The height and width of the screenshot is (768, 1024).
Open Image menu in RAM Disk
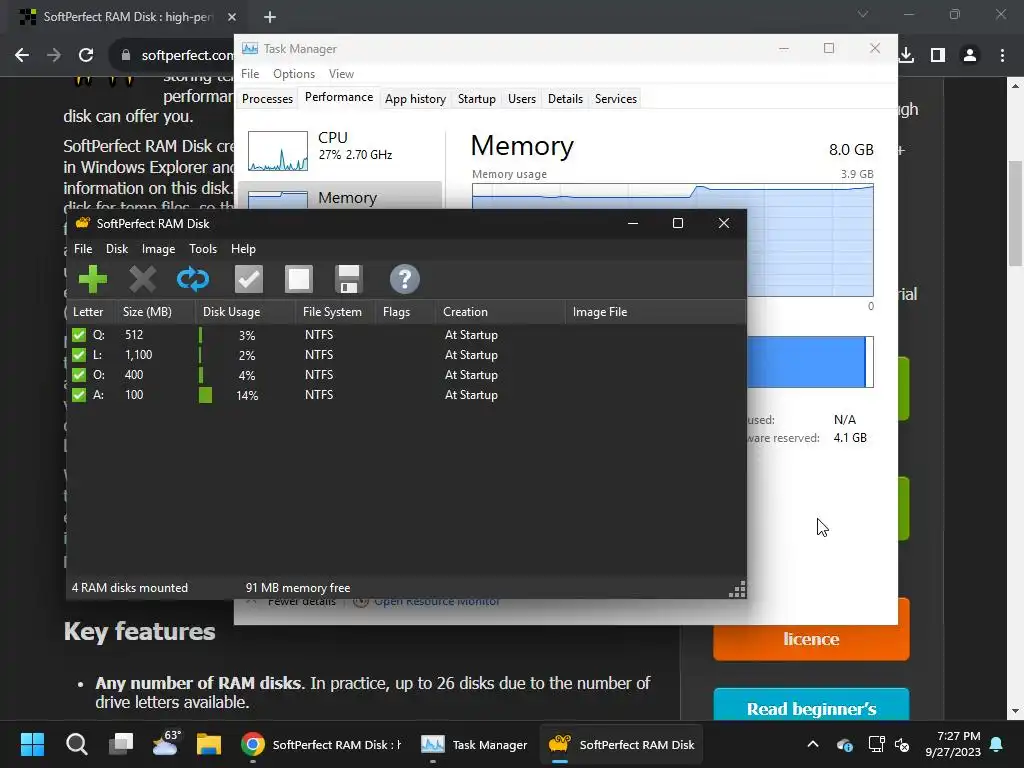click(x=158, y=249)
